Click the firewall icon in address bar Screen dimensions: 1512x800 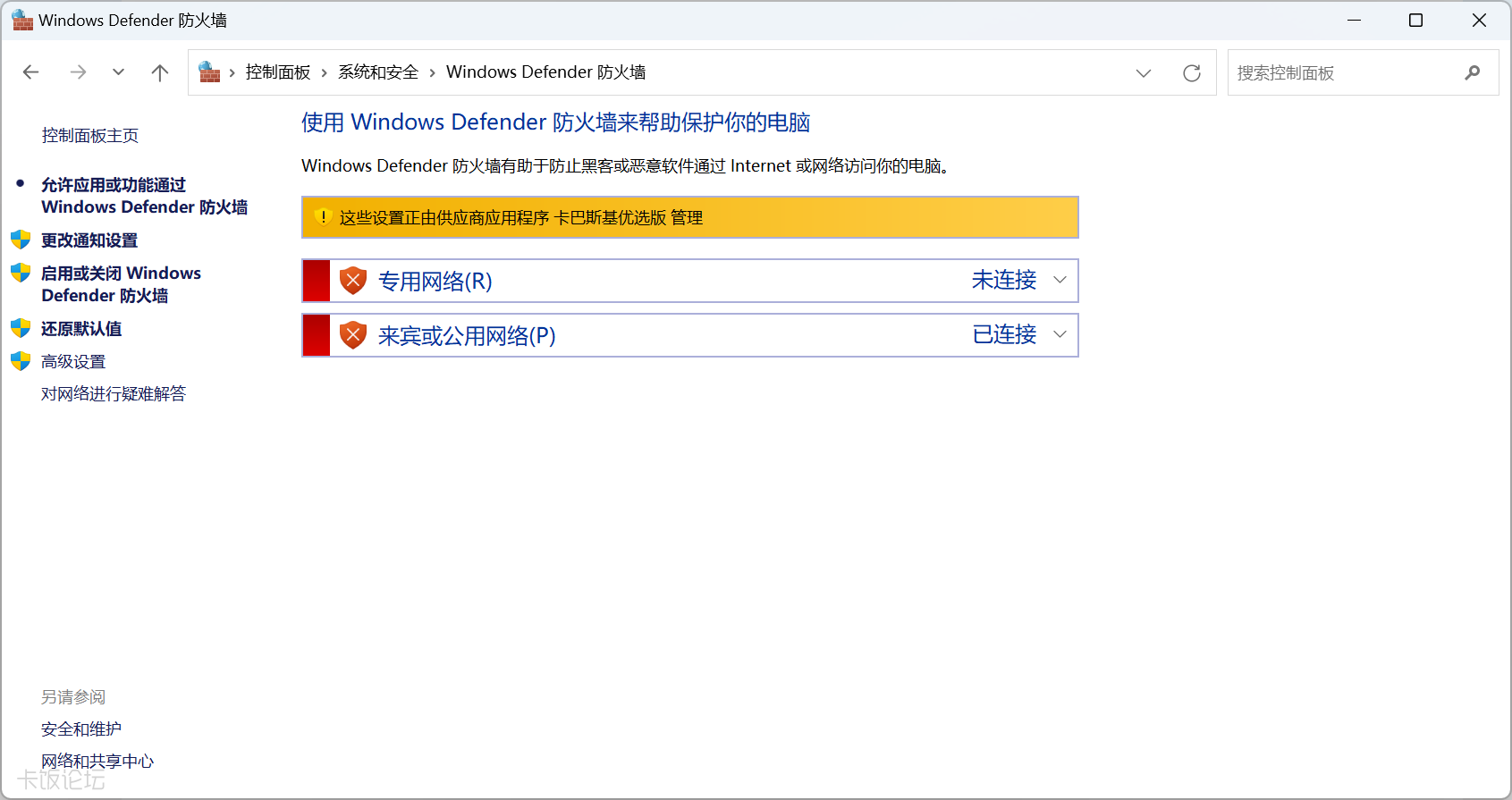pos(209,72)
